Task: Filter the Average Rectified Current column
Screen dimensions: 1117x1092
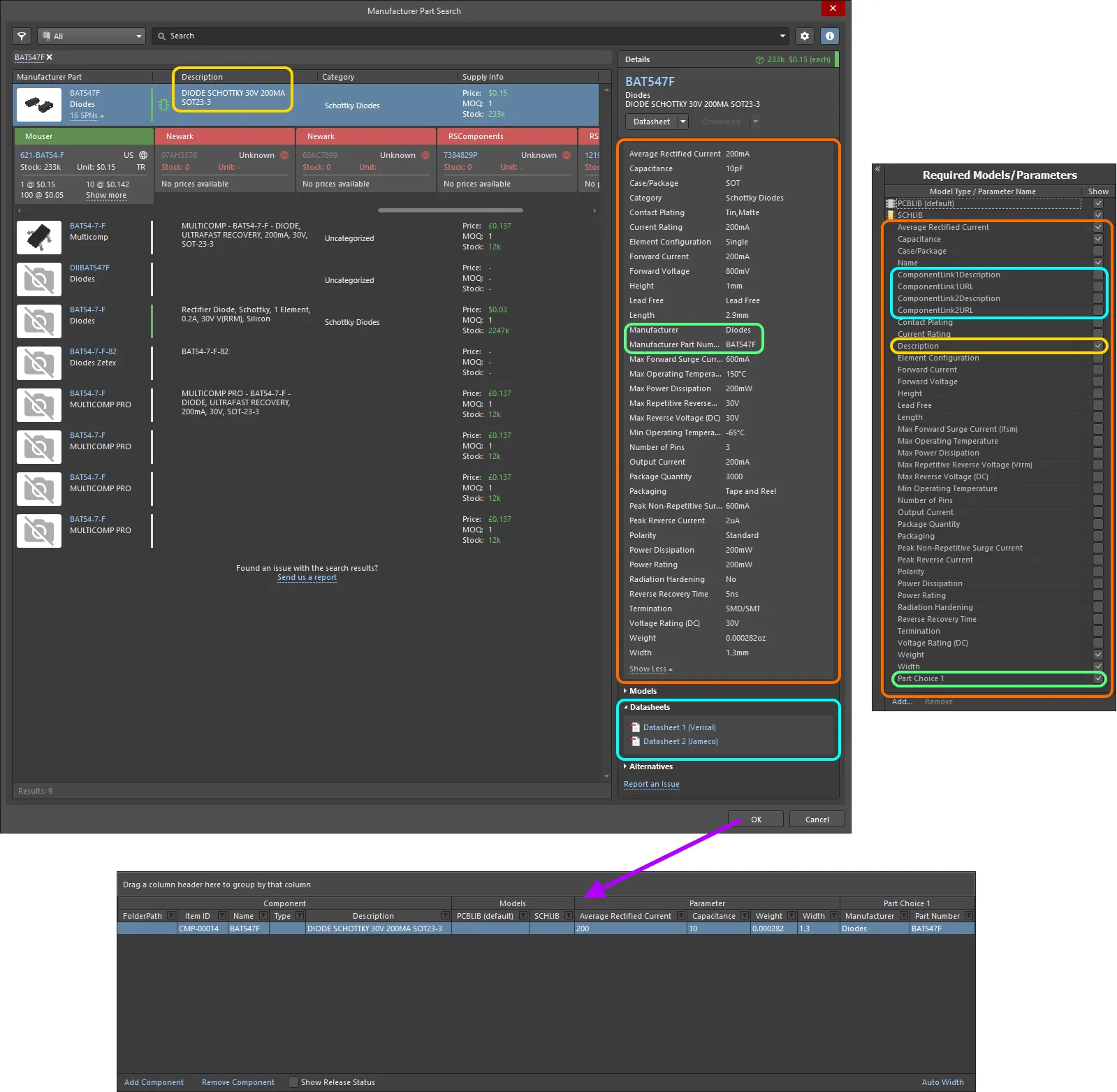Action: click(x=681, y=916)
